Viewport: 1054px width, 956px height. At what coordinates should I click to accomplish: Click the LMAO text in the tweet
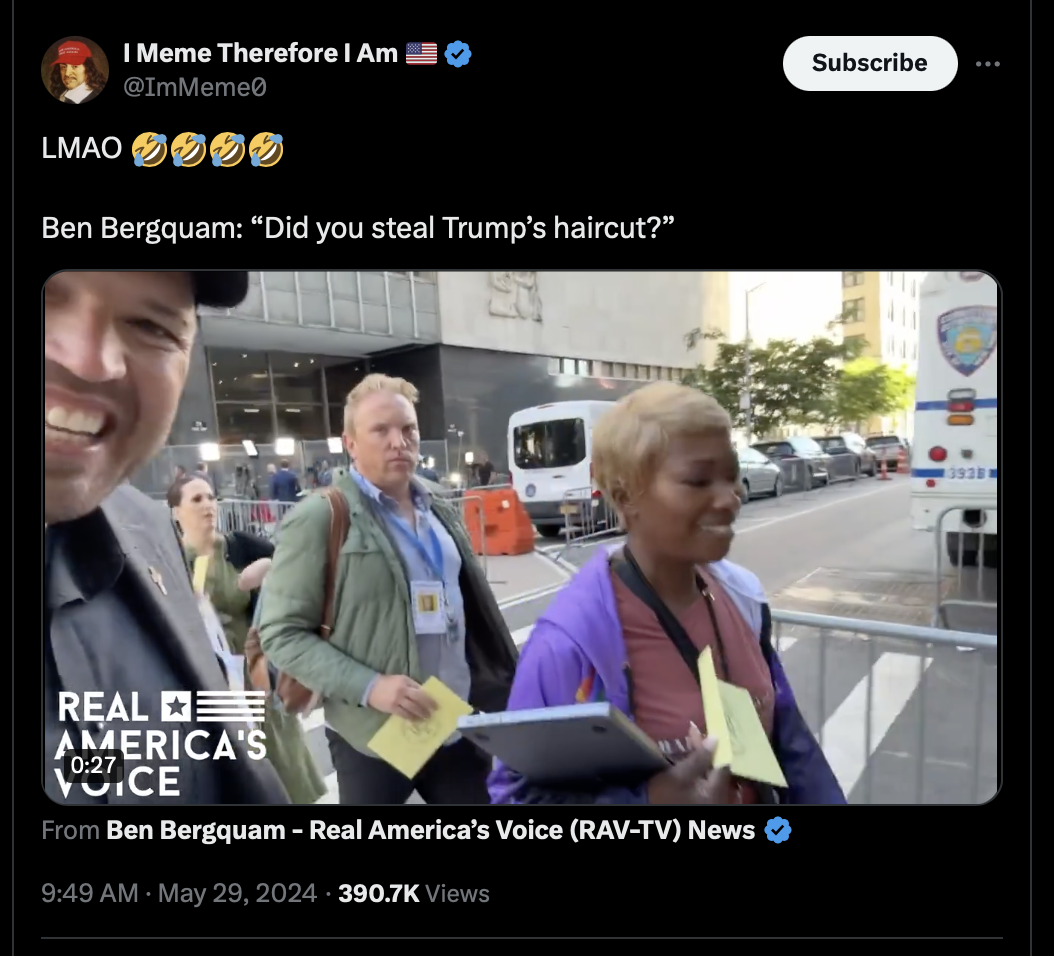[82, 149]
